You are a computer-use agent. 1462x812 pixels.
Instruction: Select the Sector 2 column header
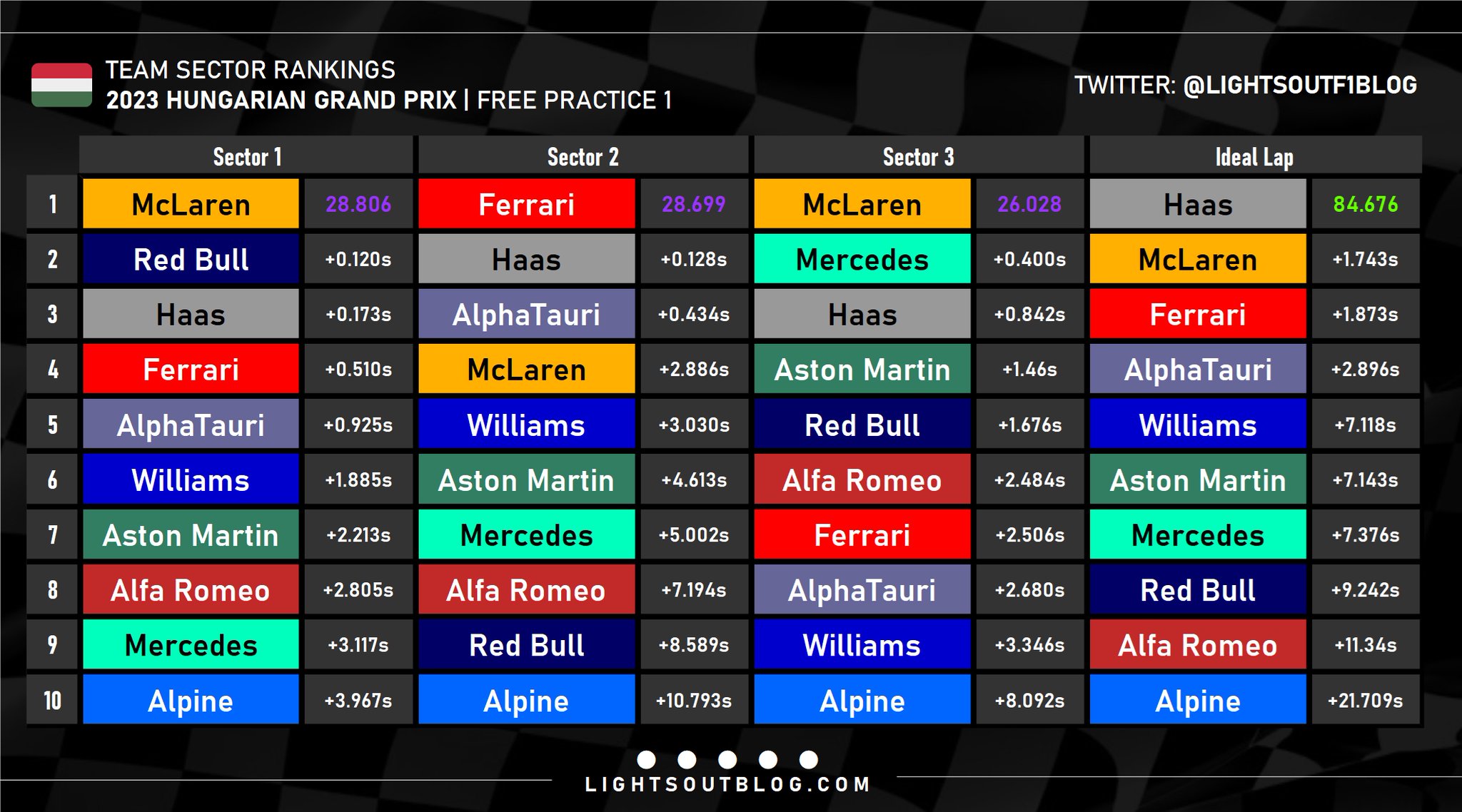583,156
